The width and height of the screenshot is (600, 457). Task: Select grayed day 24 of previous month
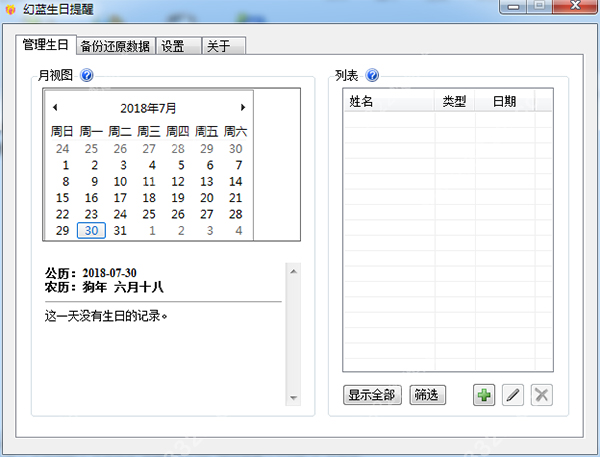point(62,149)
